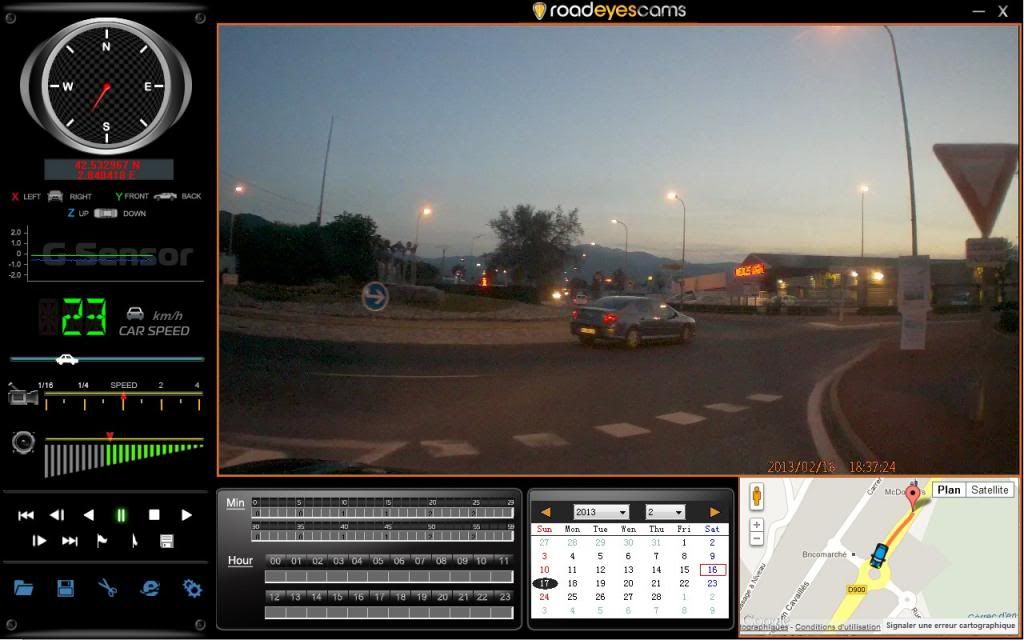Select February 10 on the calendar

(545, 569)
